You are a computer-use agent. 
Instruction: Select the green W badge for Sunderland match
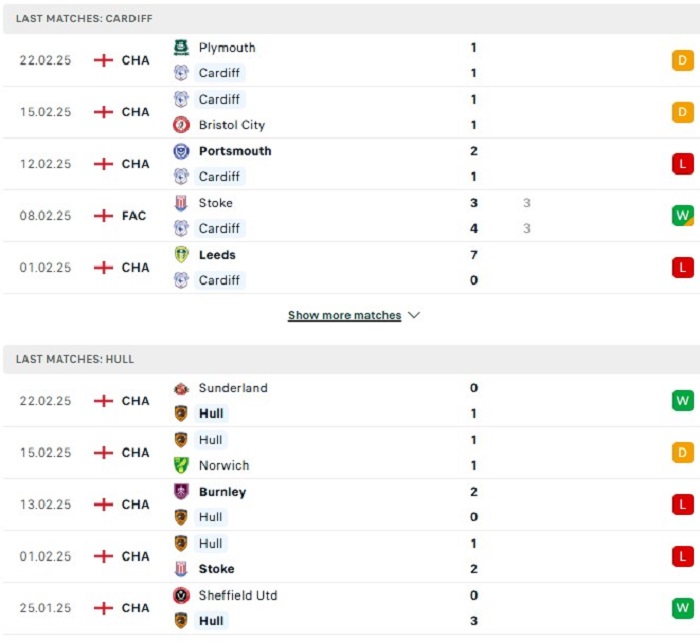click(x=683, y=400)
